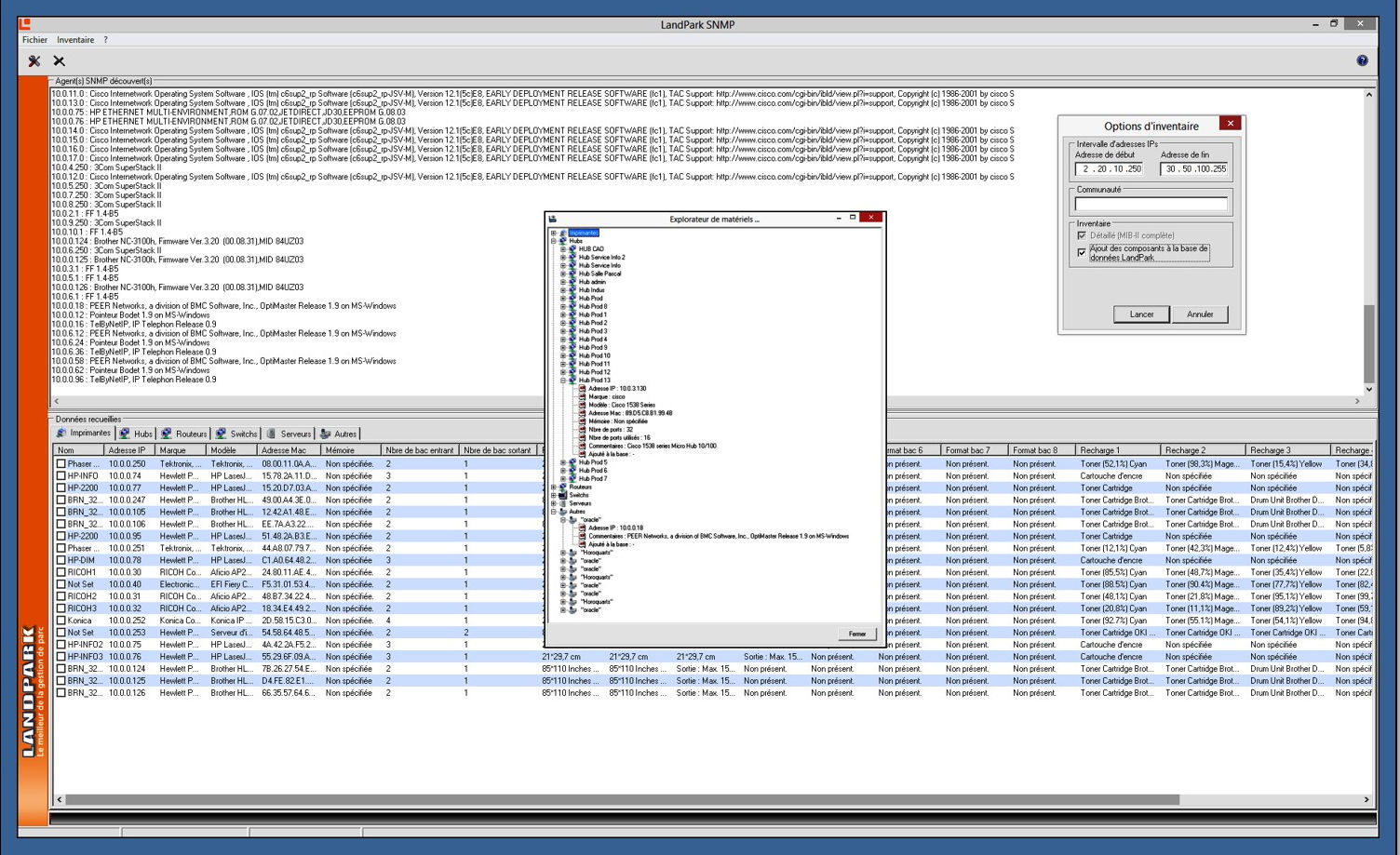Click the icon beside Adresse IP : 10.0.0.18

pyautogui.click(x=582, y=528)
